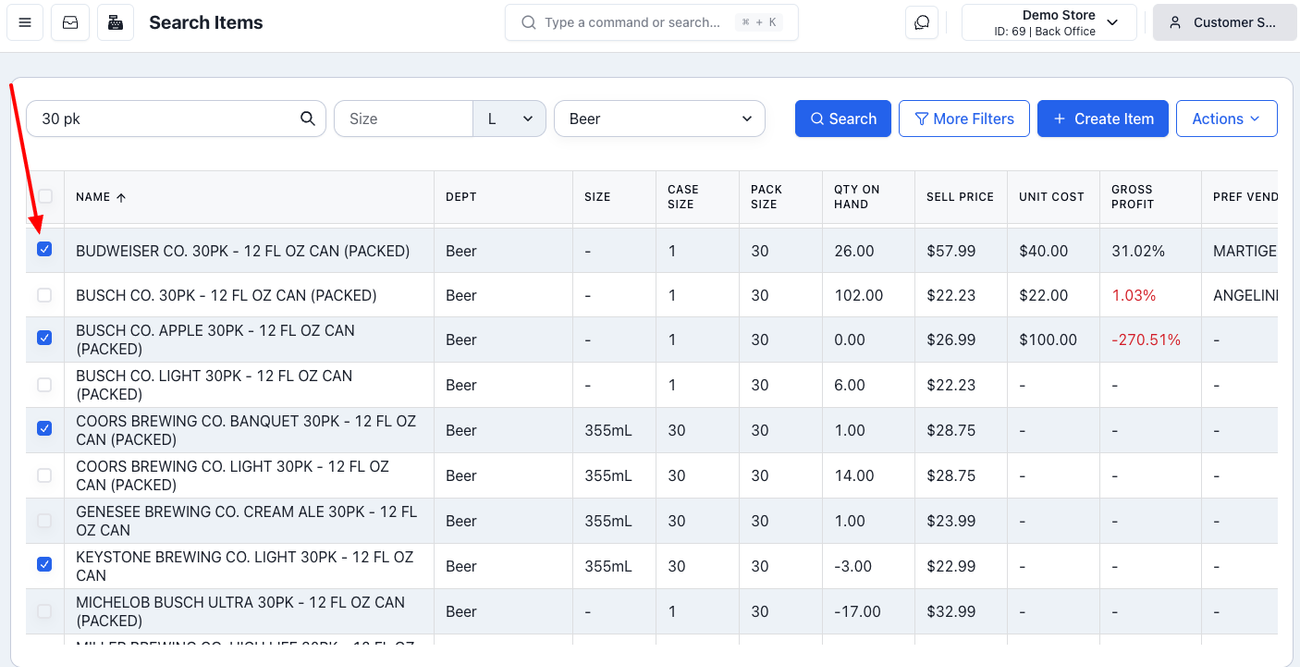This screenshot has height=667, width=1300.
Task: Click the funnel icon on More Filters
Action: point(921,118)
